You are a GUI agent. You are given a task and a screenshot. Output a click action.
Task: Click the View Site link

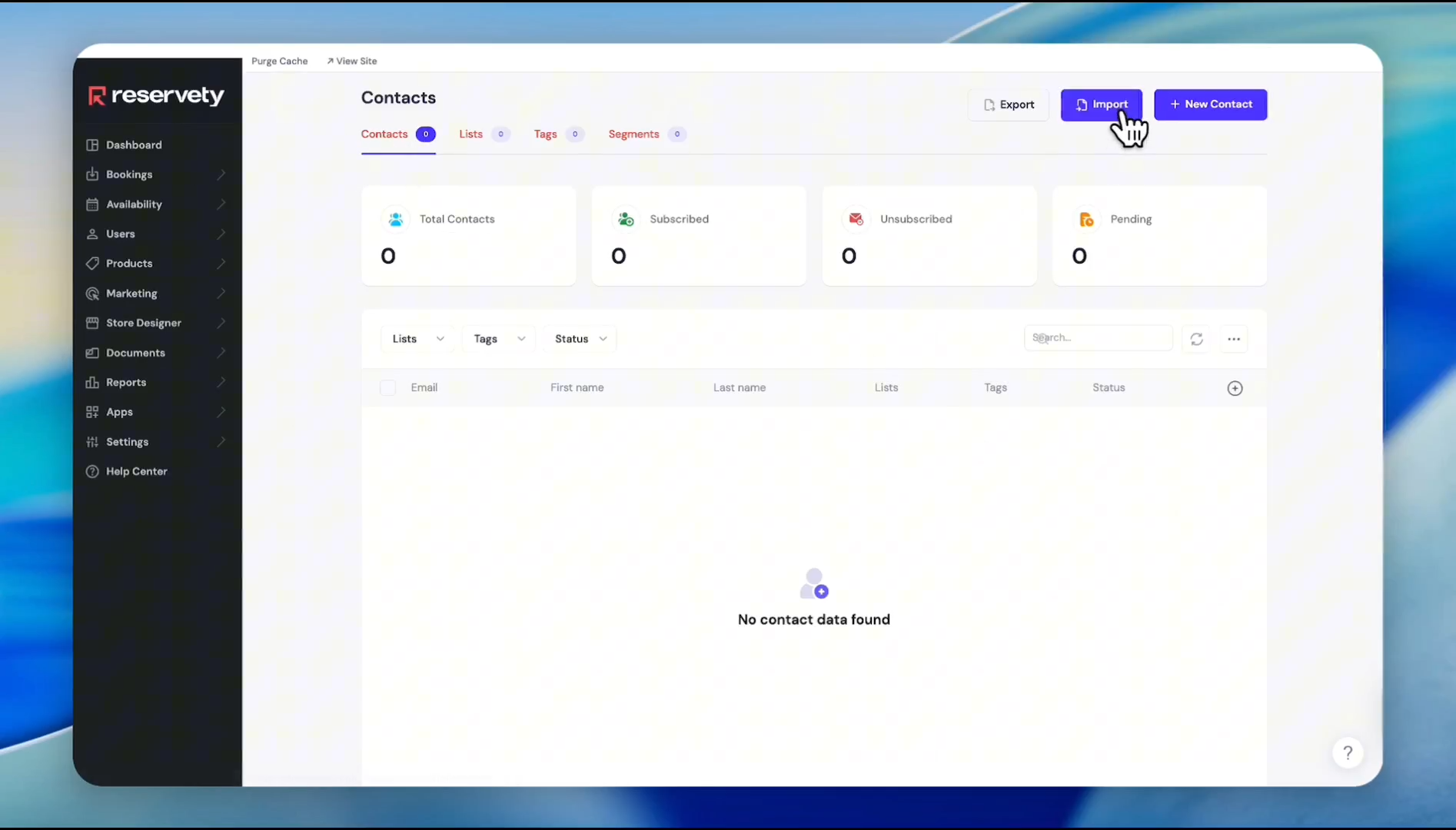351,61
